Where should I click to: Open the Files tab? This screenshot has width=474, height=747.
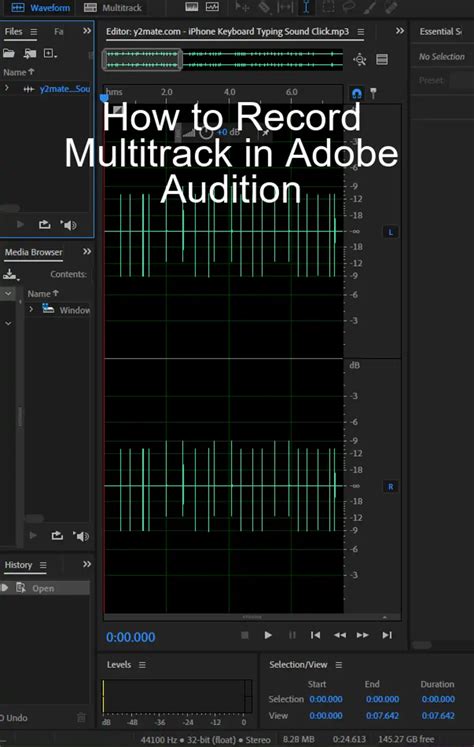click(x=13, y=31)
